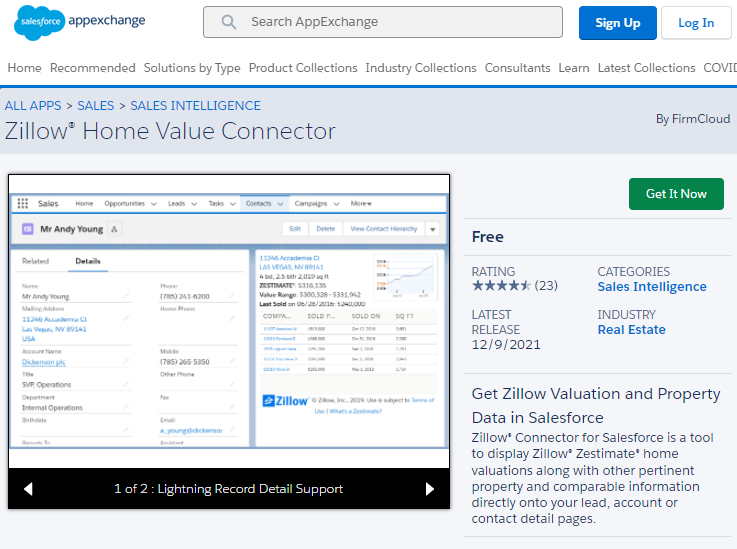Open the Real Estate industry link
The width and height of the screenshot is (737, 549).
click(x=631, y=330)
